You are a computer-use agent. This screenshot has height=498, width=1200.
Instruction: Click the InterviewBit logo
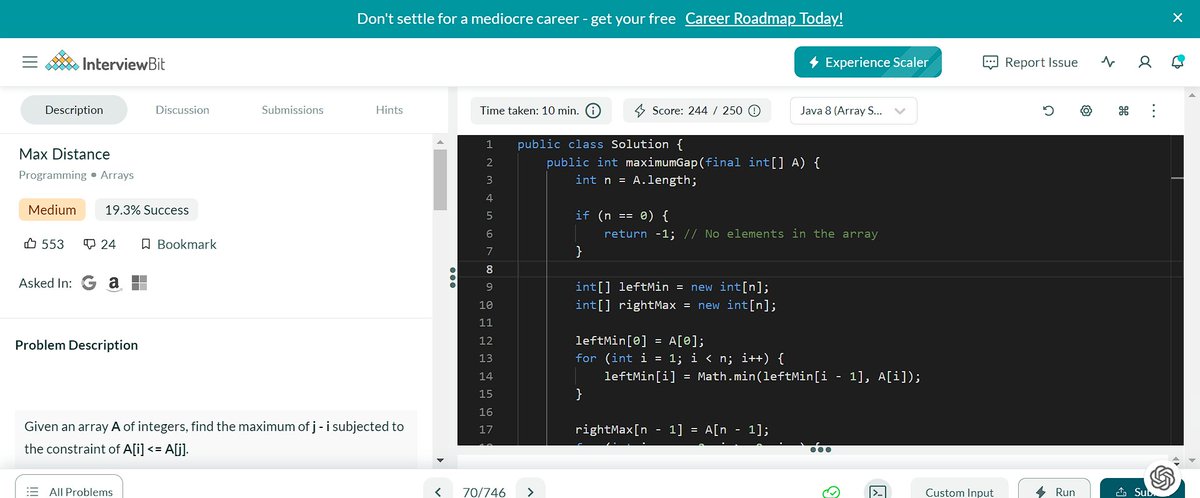point(106,62)
